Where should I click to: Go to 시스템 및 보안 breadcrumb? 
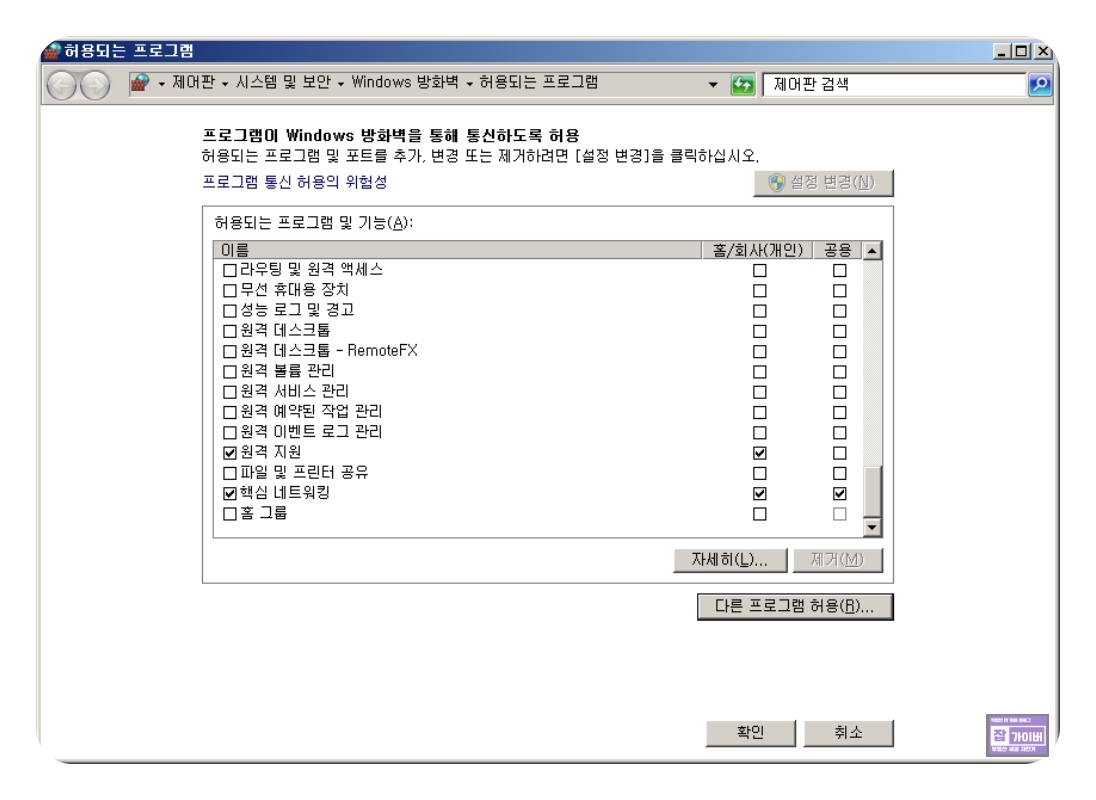coord(283,82)
